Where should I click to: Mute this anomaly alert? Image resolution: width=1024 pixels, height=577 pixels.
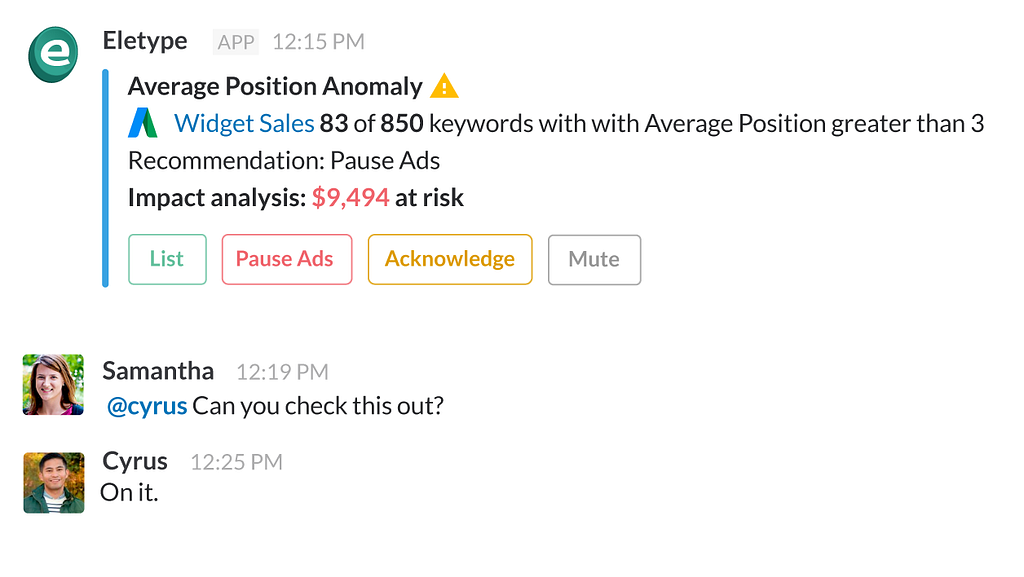(x=594, y=260)
